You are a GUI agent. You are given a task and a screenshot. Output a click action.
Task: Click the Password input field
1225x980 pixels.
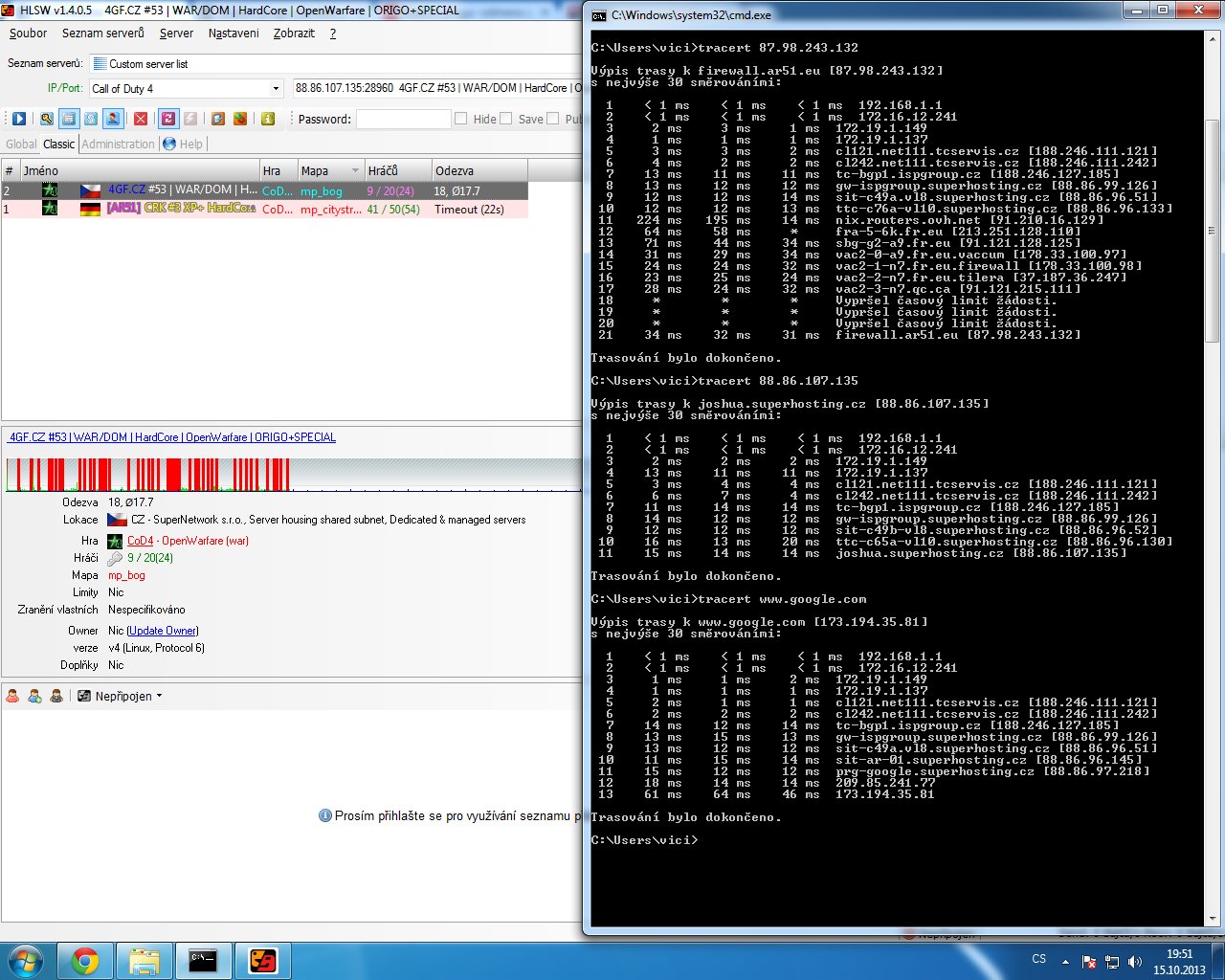point(403,119)
